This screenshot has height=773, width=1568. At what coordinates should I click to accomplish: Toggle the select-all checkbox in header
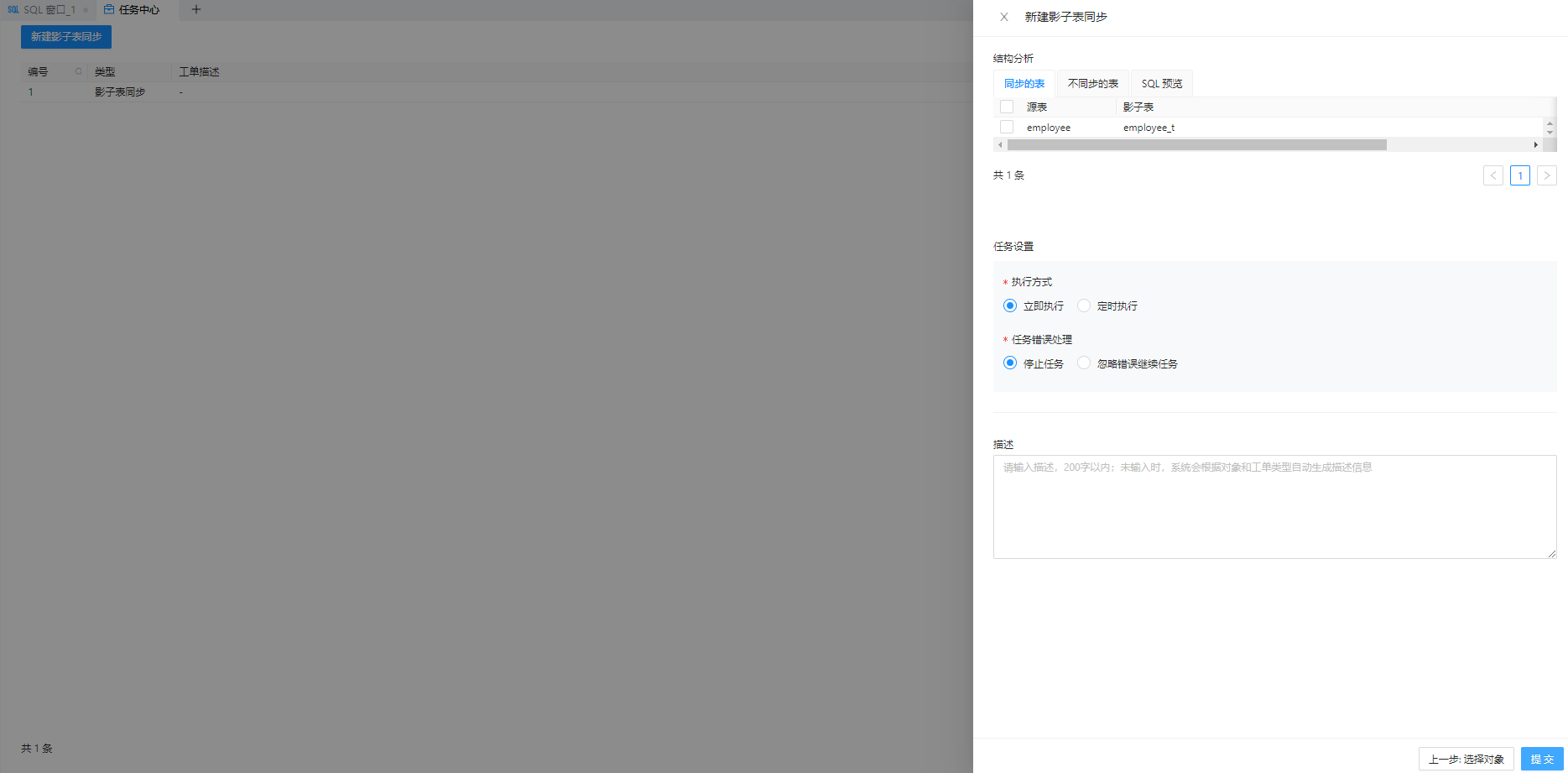click(1007, 107)
